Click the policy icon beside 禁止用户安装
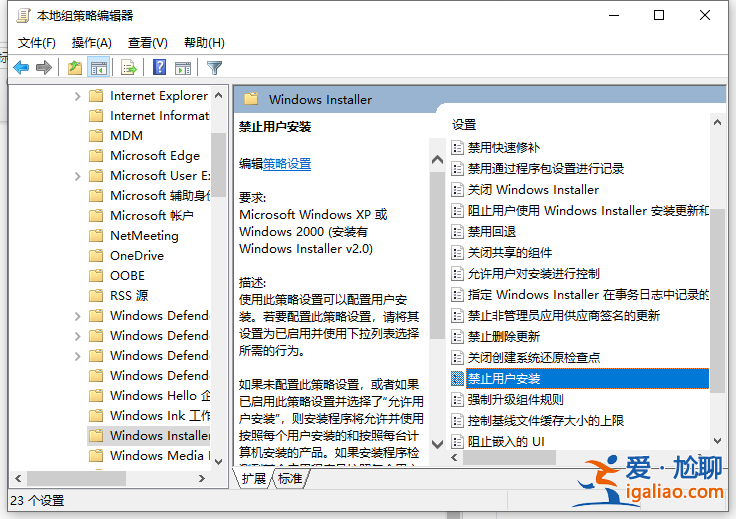 click(457, 379)
